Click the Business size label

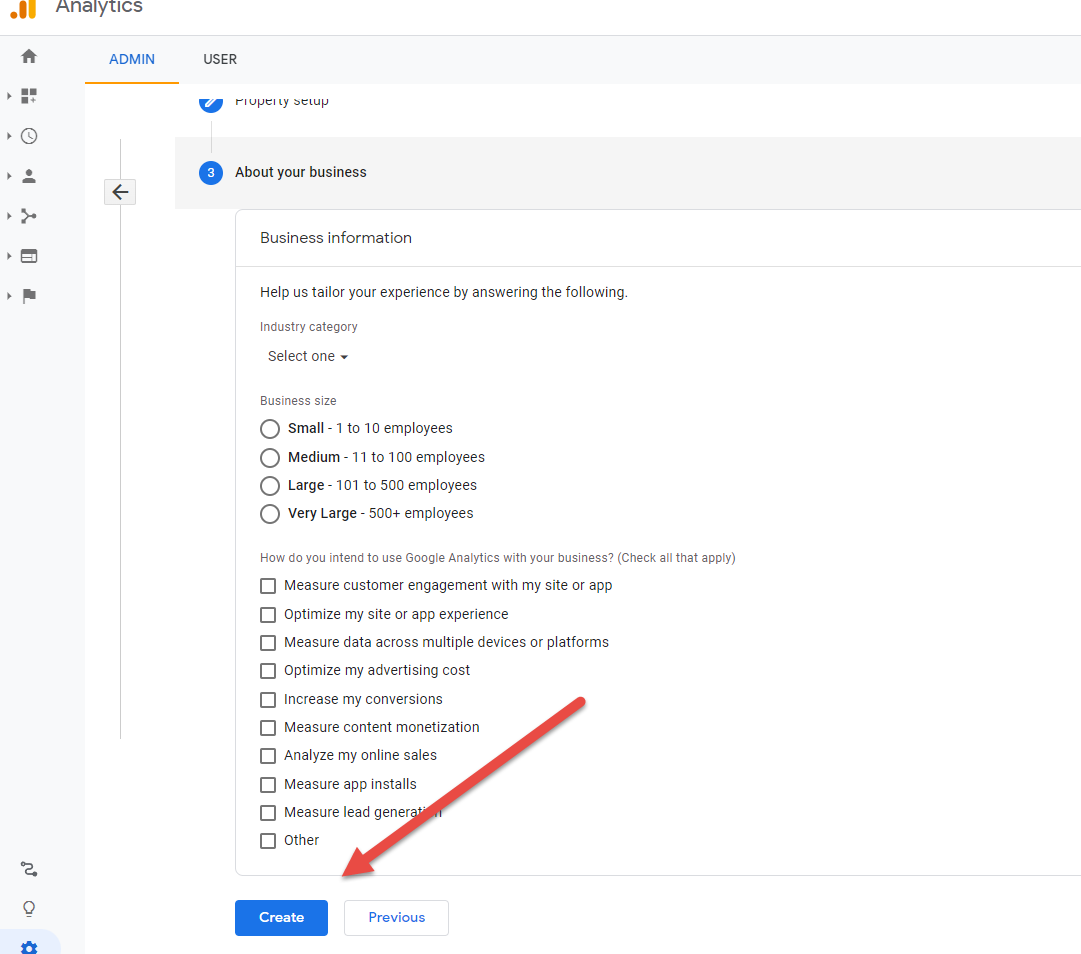click(298, 400)
